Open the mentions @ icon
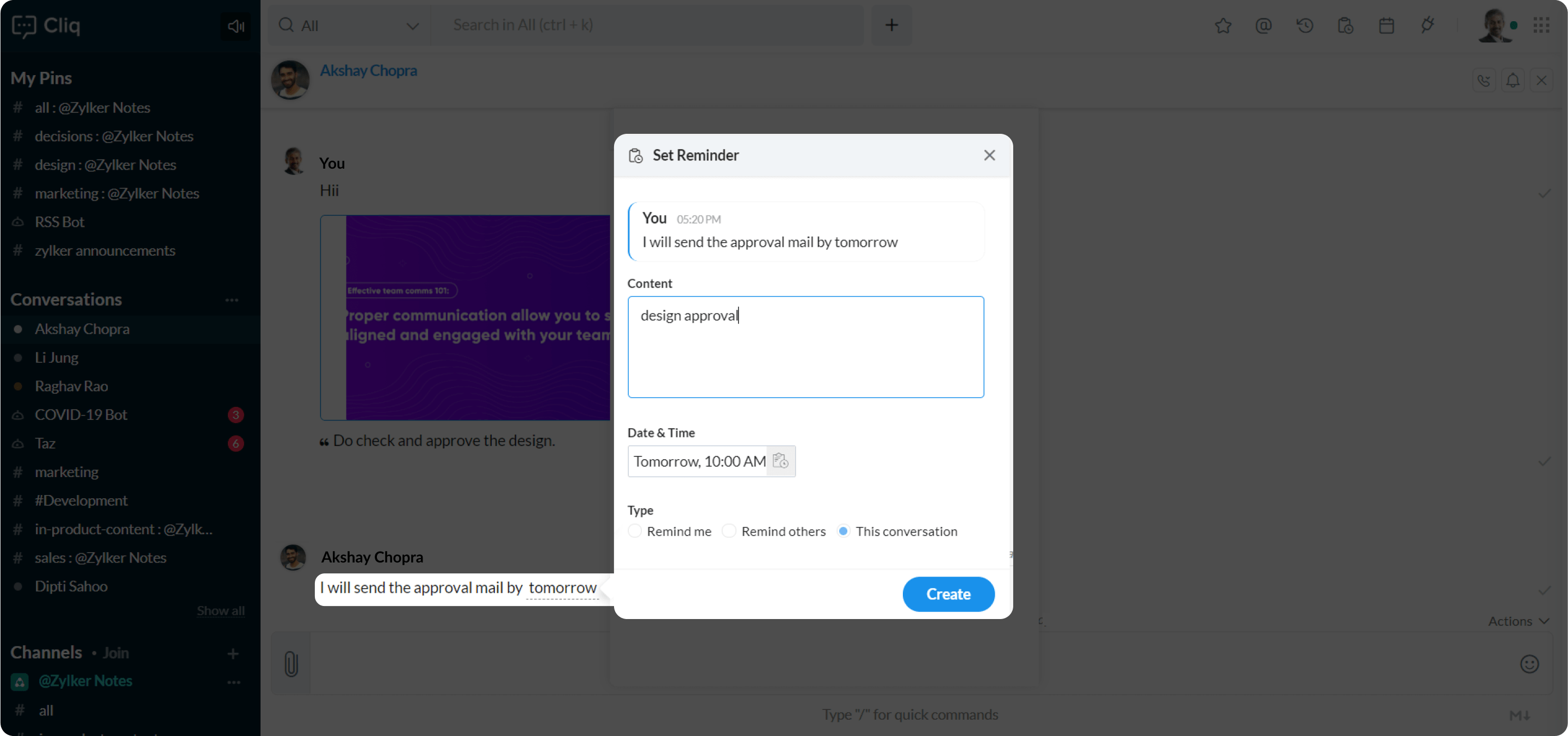1568x736 pixels. (1263, 26)
